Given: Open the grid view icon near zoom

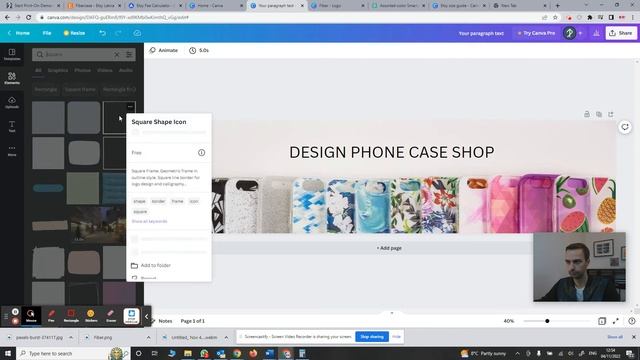Looking at the screenshot, I should (x=602, y=321).
